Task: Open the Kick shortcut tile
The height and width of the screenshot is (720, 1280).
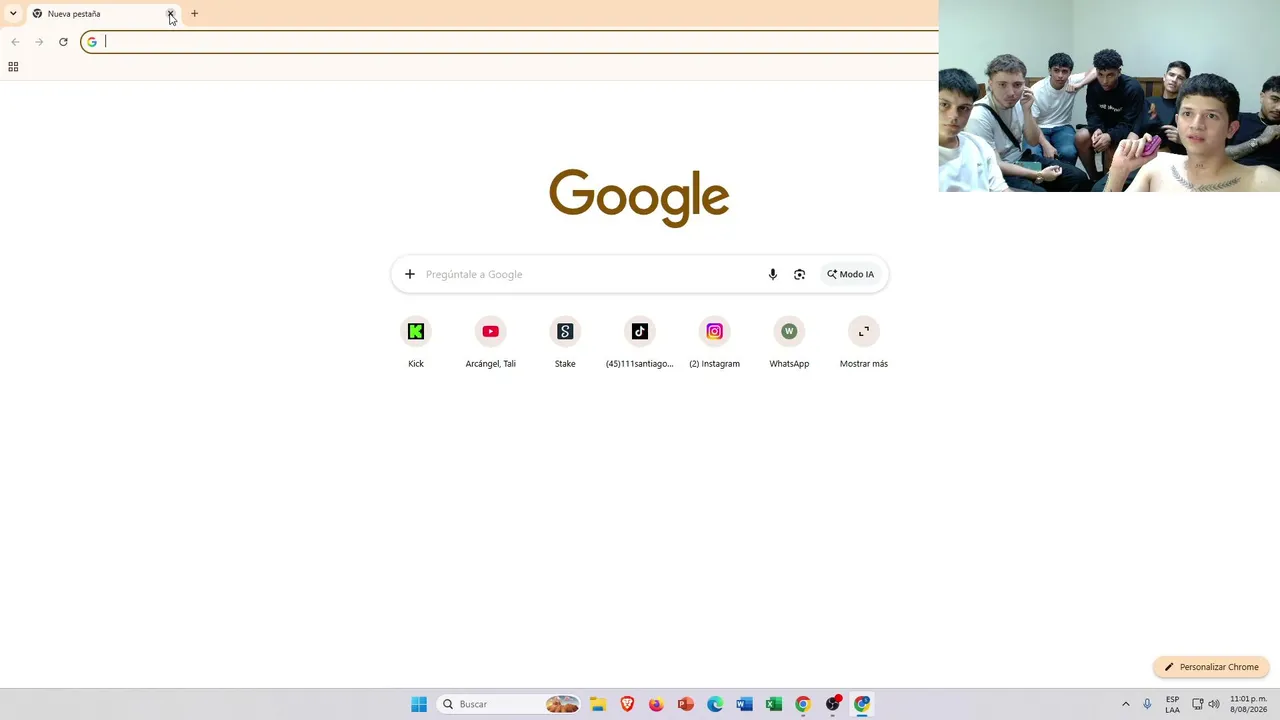Action: tap(416, 342)
